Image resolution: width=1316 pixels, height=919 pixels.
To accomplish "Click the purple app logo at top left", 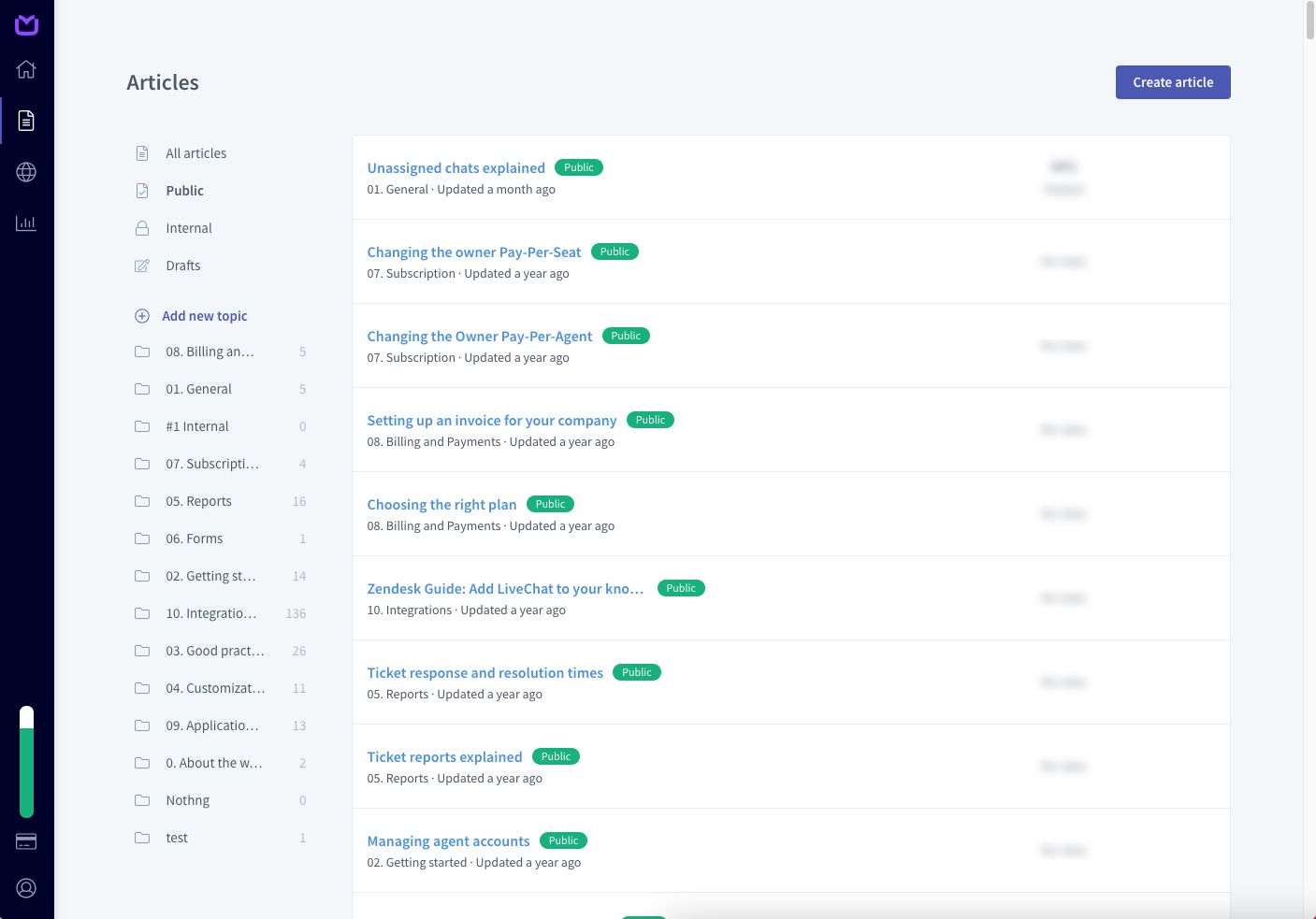I will click(x=26, y=25).
